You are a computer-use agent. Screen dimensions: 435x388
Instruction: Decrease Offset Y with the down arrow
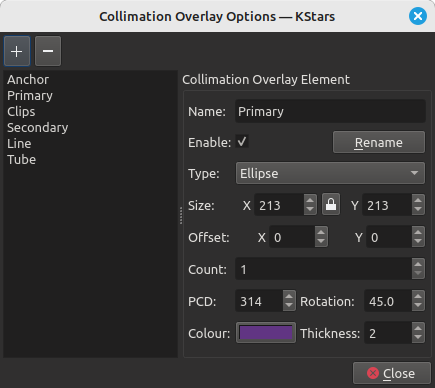pos(418,242)
